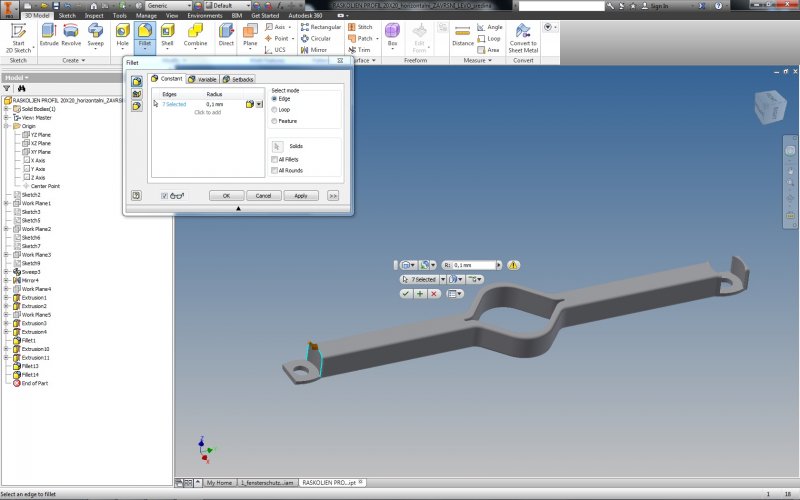Choose the Rectangular pattern tool

tap(321, 27)
